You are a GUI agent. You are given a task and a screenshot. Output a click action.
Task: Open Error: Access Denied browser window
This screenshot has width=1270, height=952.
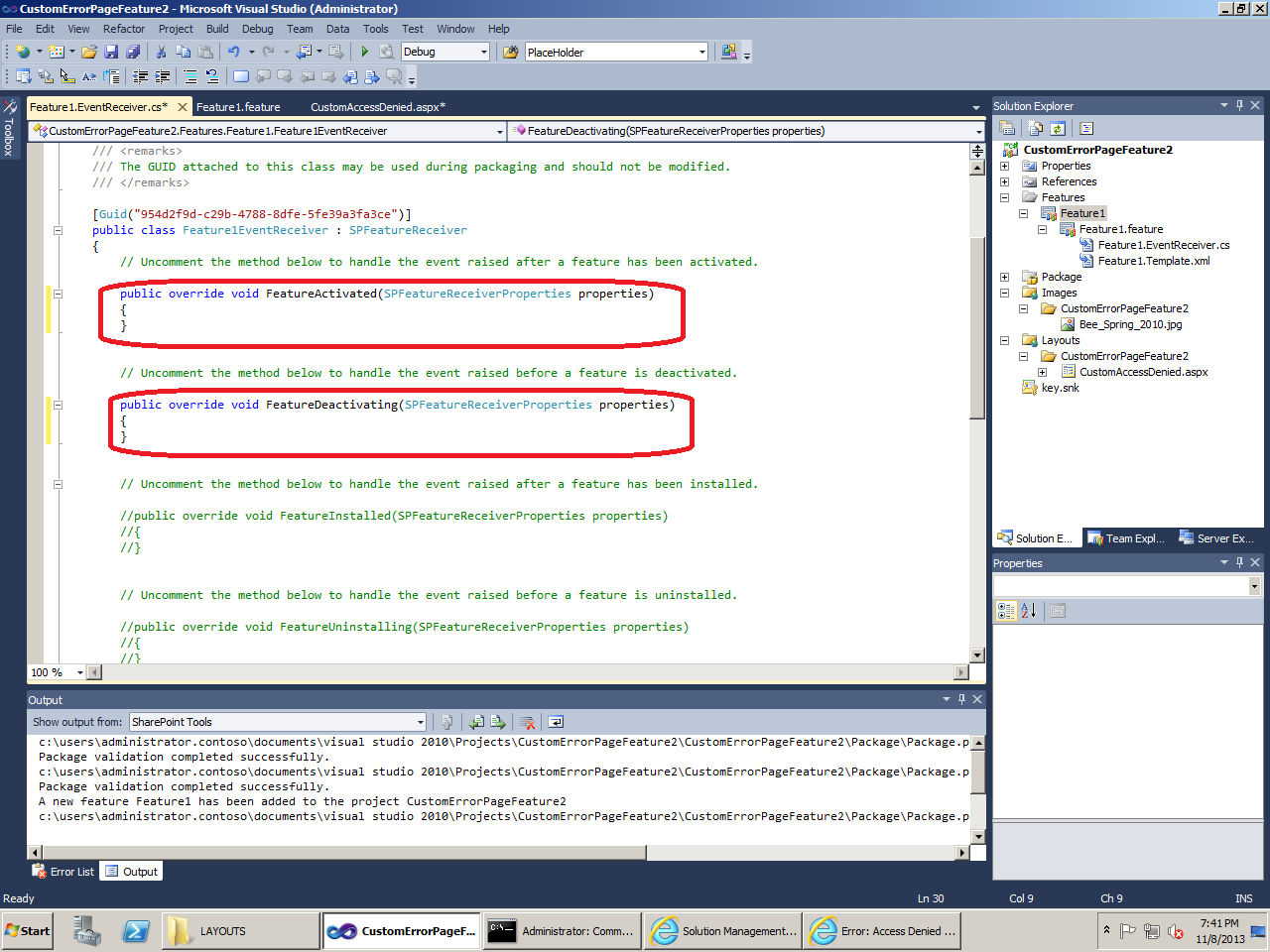click(883, 931)
